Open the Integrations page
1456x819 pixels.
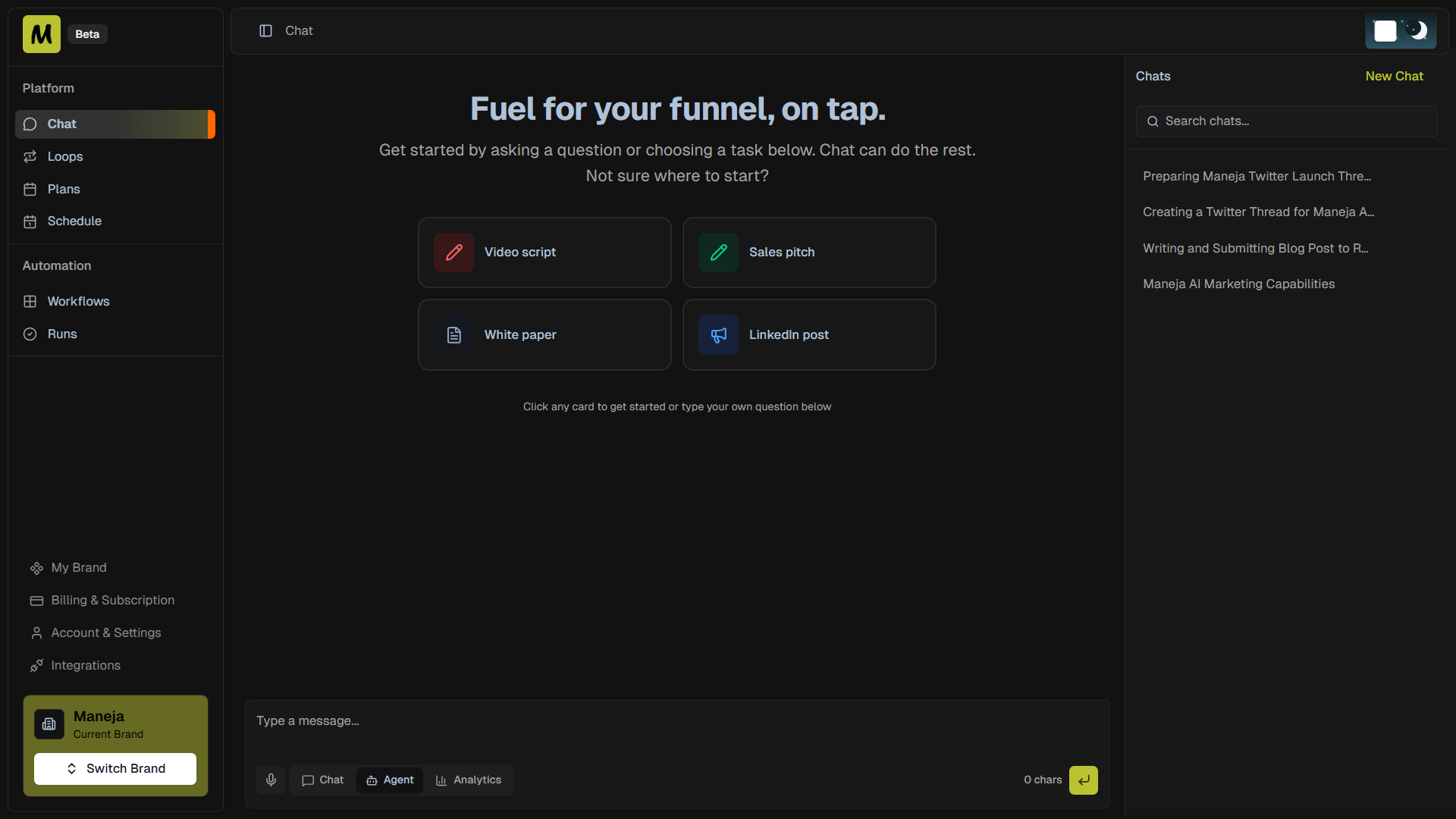click(x=86, y=665)
